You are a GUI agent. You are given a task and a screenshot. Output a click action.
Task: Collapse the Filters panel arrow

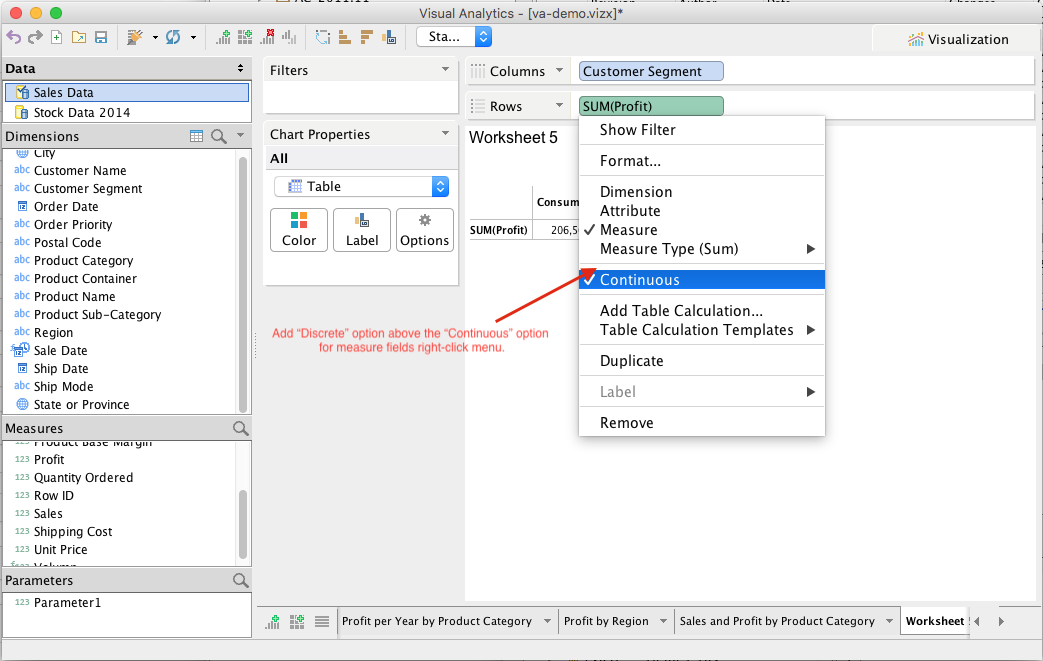pyautogui.click(x=445, y=69)
